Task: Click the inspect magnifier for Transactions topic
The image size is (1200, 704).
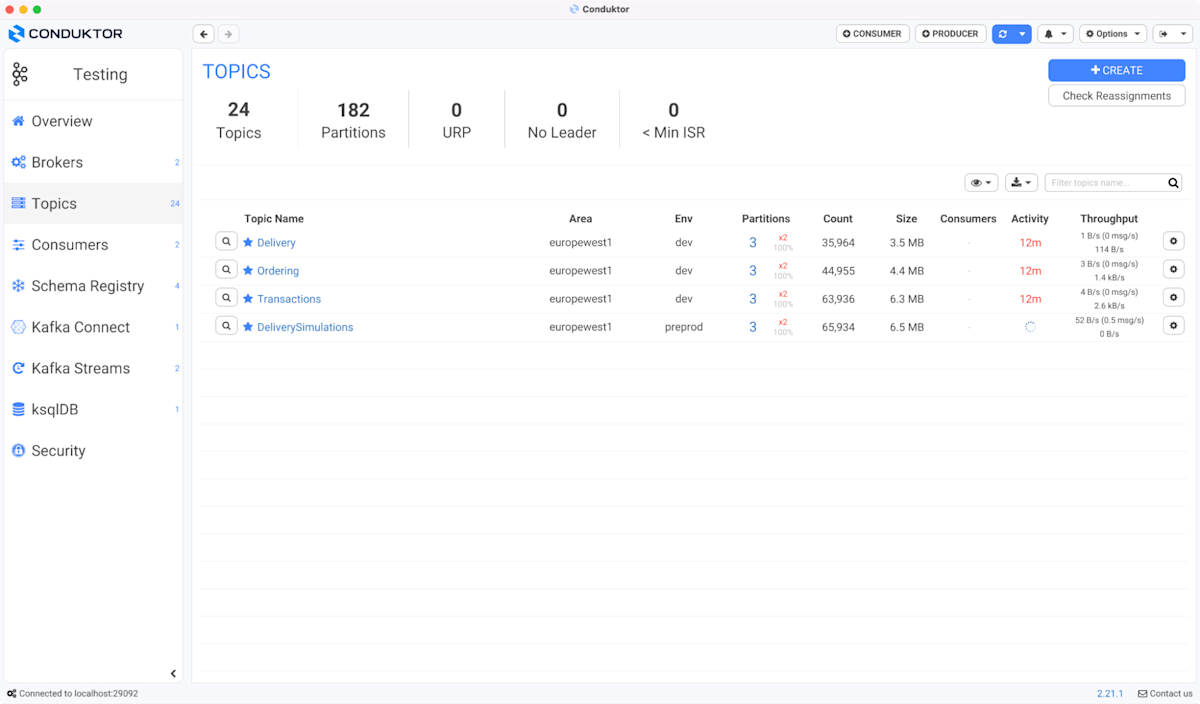Action: click(x=227, y=298)
